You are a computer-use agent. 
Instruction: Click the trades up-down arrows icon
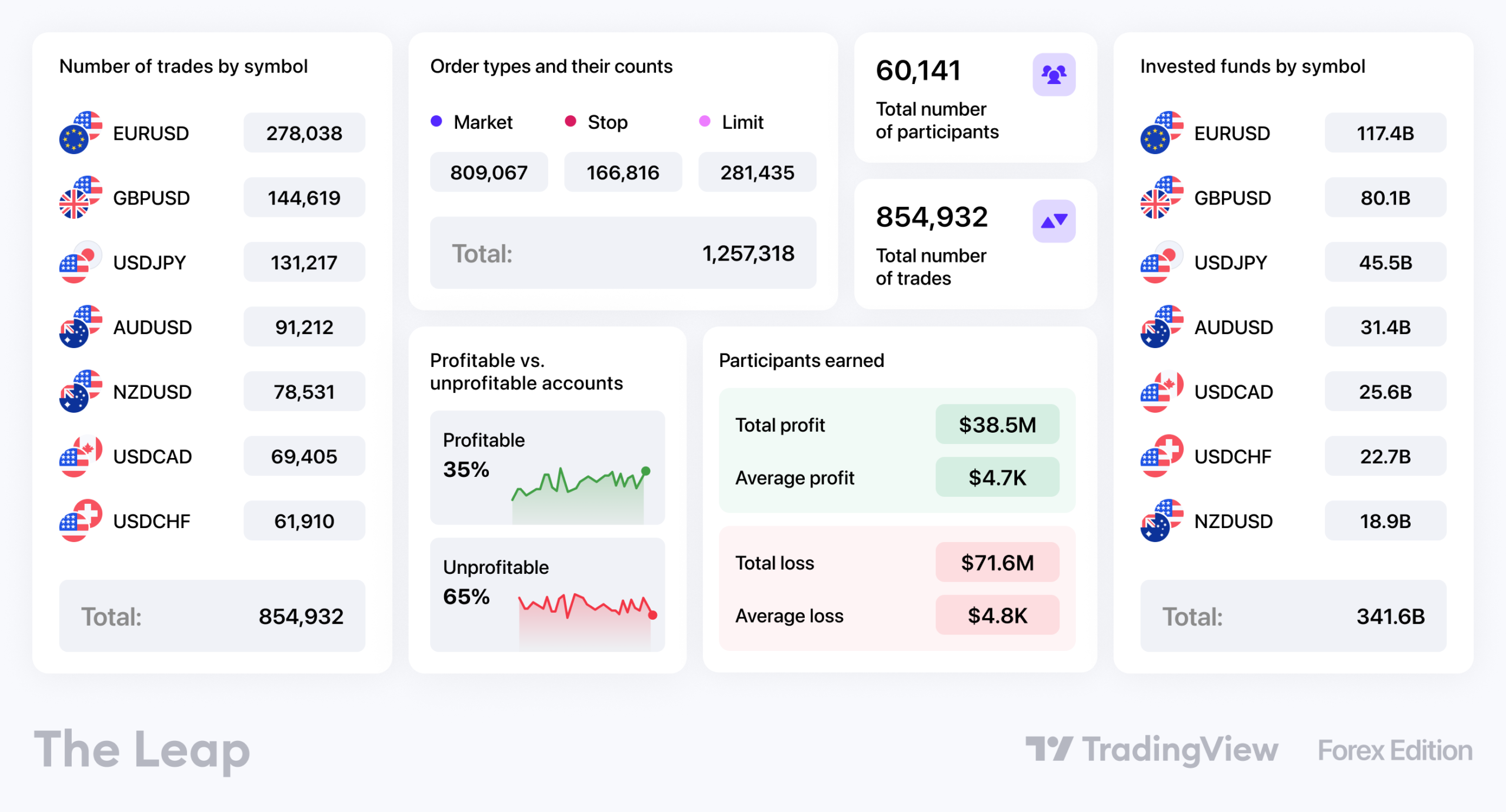coord(1054,221)
